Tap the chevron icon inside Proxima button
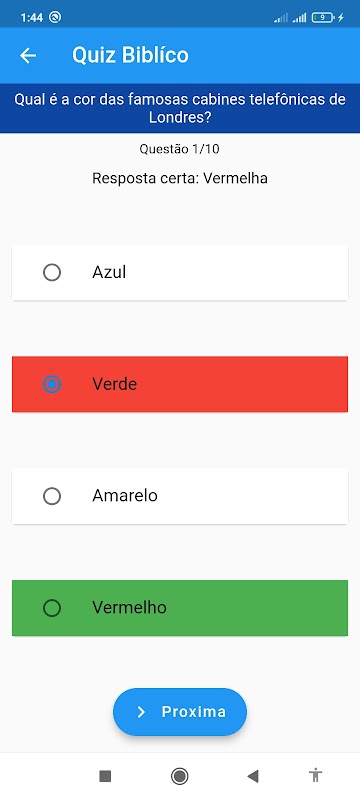360x800 pixels. [141, 712]
